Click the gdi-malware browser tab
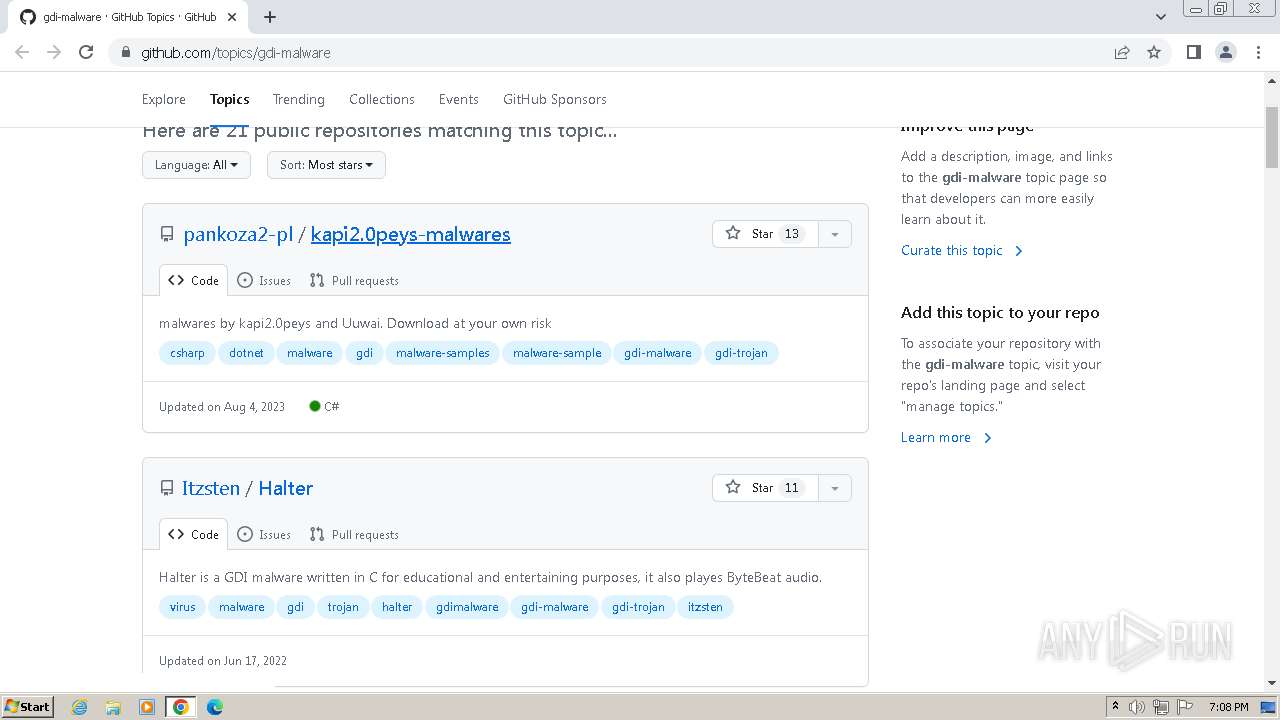This screenshot has height=720, width=1280. 130,17
